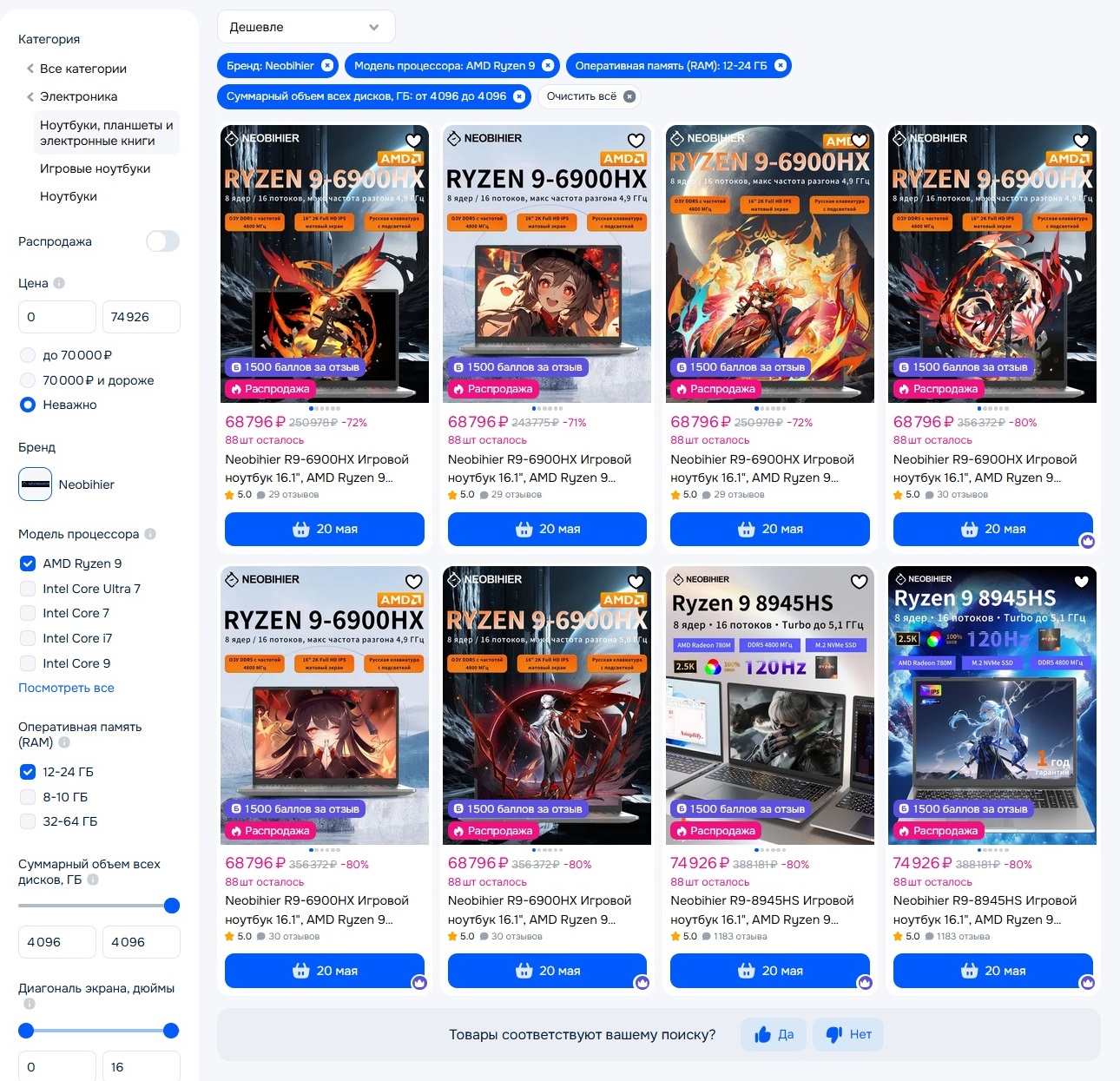Viewport: 1120px width, 1081px height.
Task: Uncheck the AMD Ryzen 9 checkbox
Action: (x=28, y=564)
